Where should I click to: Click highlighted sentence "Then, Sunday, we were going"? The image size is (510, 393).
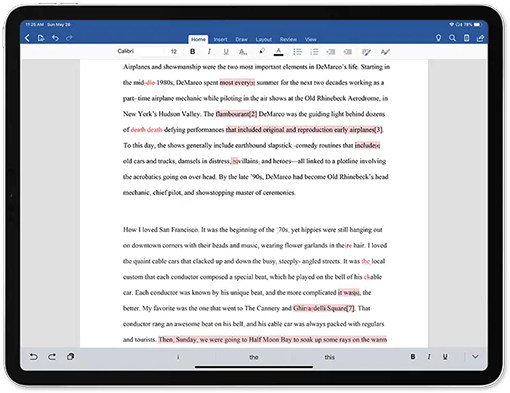pyautogui.click(x=202, y=340)
